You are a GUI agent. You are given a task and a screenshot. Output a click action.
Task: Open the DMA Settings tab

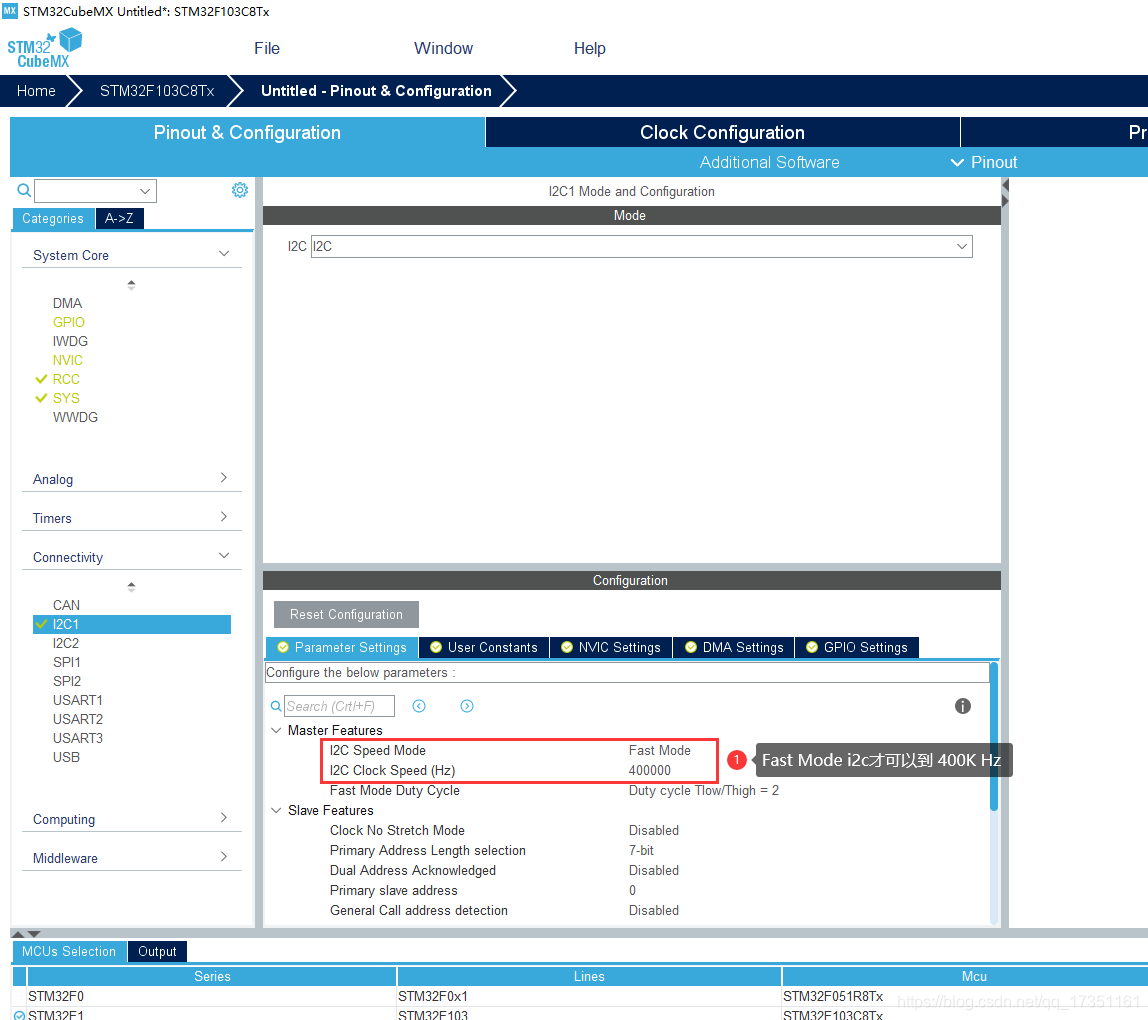point(734,647)
